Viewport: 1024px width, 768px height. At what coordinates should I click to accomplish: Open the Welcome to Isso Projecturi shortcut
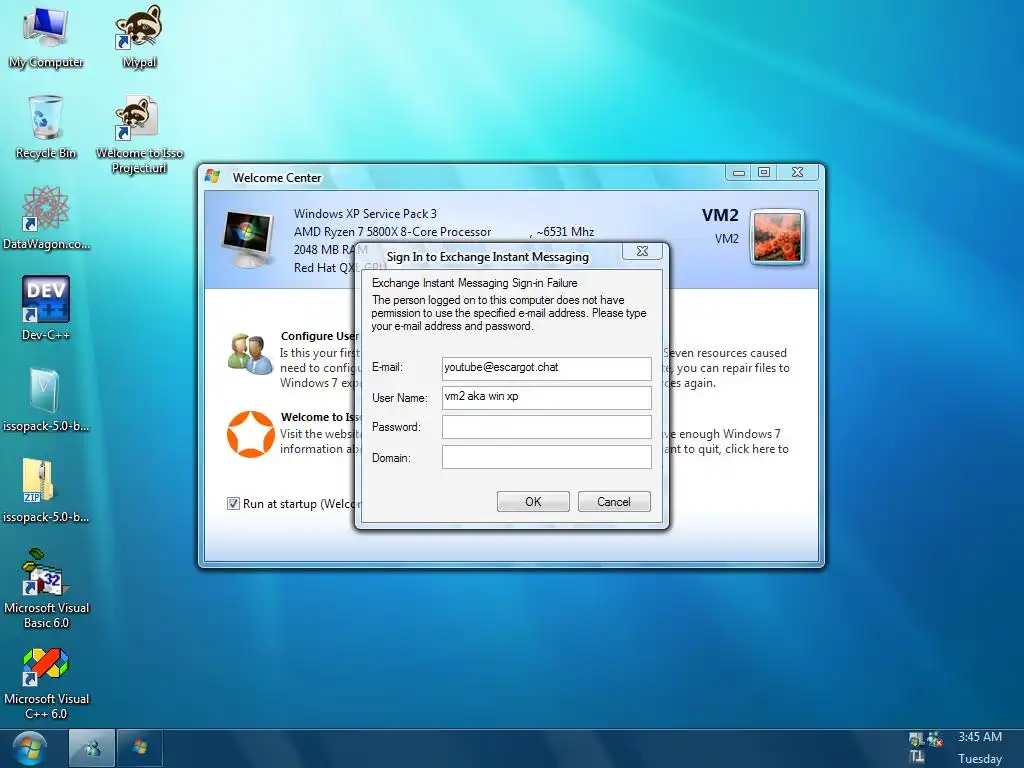139,135
